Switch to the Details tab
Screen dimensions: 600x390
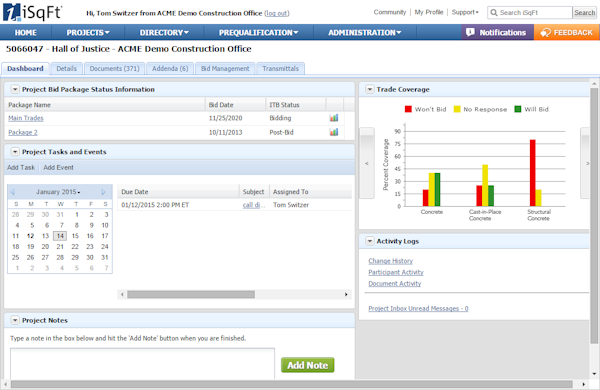click(x=67, y=69)
